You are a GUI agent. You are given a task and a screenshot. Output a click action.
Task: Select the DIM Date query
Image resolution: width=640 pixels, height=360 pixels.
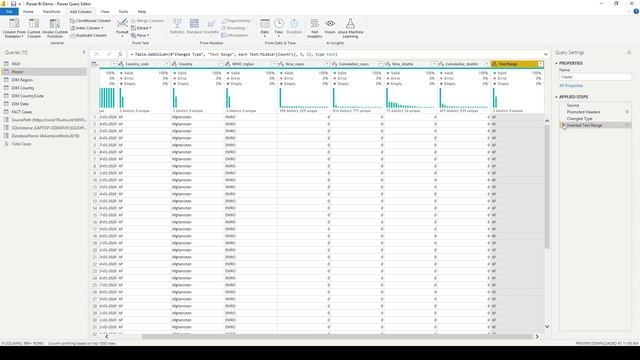click(x=44, y=104)
